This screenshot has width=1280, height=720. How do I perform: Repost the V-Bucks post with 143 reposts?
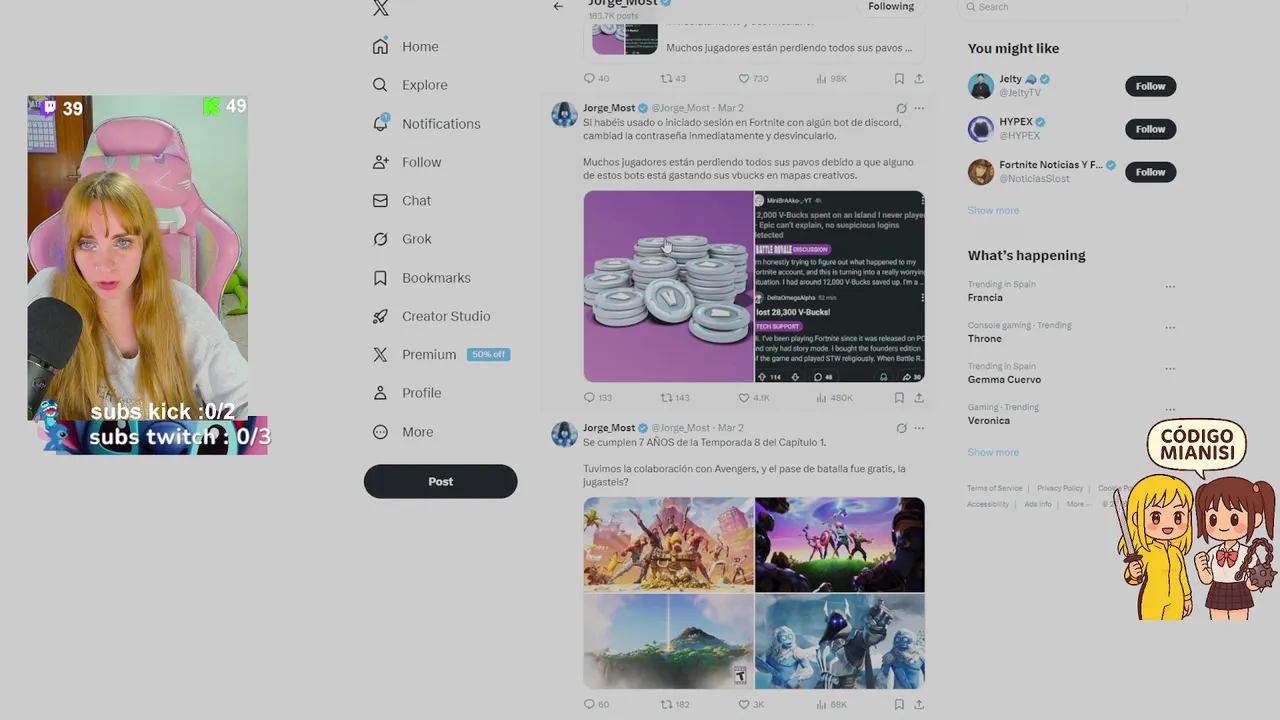point(675,398)
